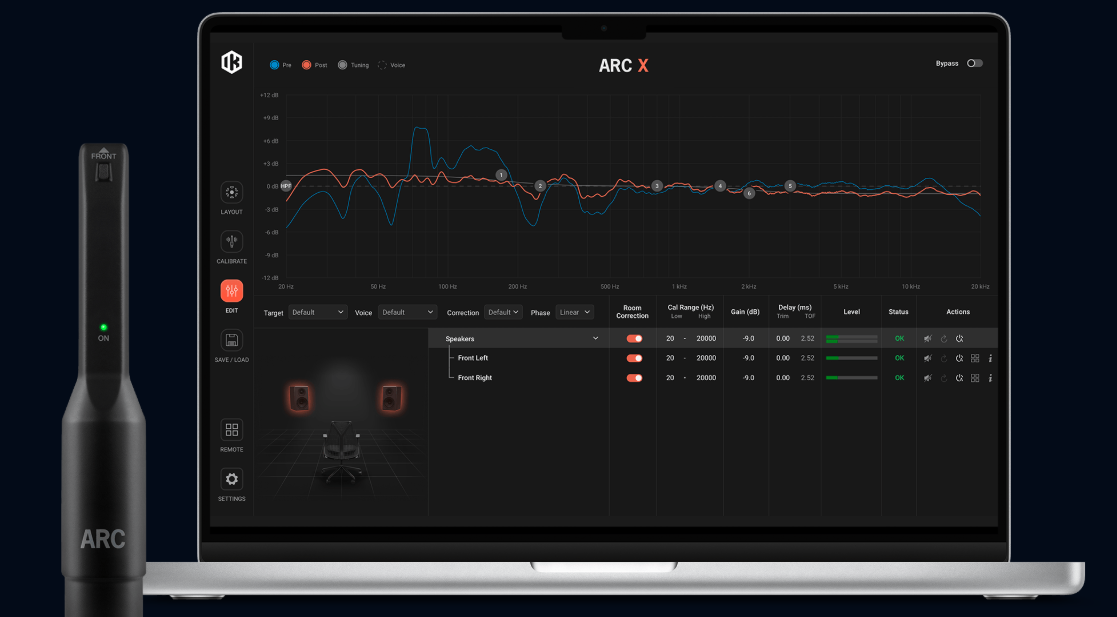Screen dimensions: 1117x617
Task: Click the IK Multimedia logo icon
Action: click(x=232, y=63)
